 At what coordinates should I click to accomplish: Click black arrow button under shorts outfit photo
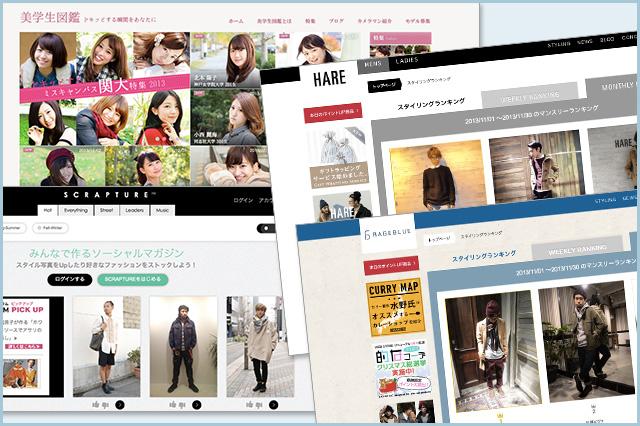tap(120, 405)
